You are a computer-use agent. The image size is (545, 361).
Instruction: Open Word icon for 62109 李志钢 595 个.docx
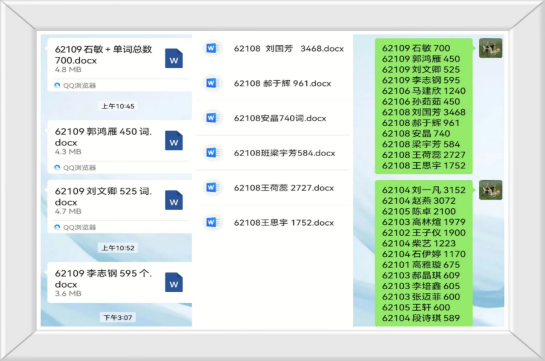point(174,282)
